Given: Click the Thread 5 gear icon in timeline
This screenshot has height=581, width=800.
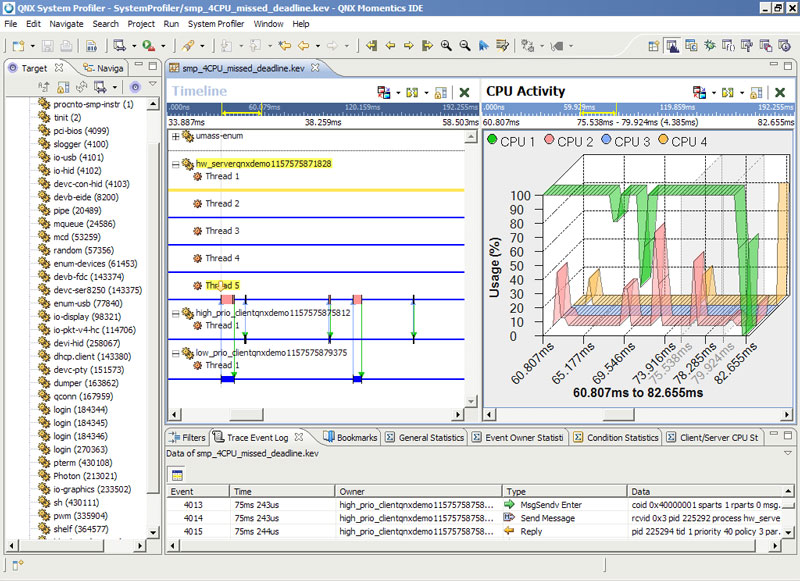Looking at the screenshot, I should click(x=198, y=286).
